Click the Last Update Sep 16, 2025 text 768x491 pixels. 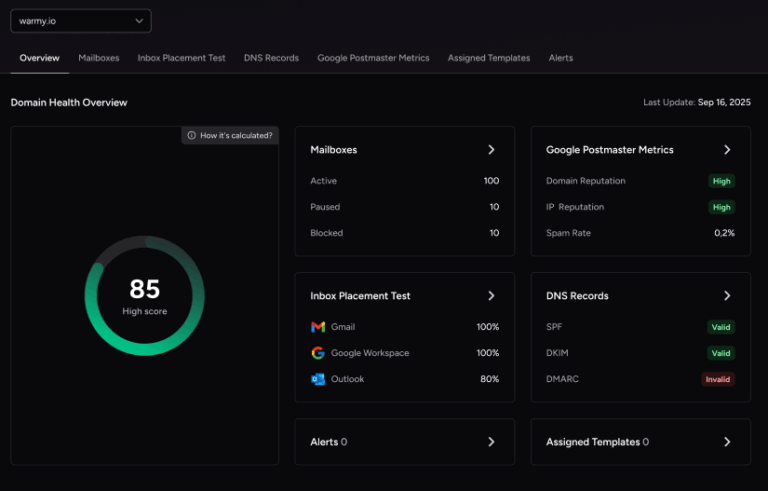[x=696, y=102]
